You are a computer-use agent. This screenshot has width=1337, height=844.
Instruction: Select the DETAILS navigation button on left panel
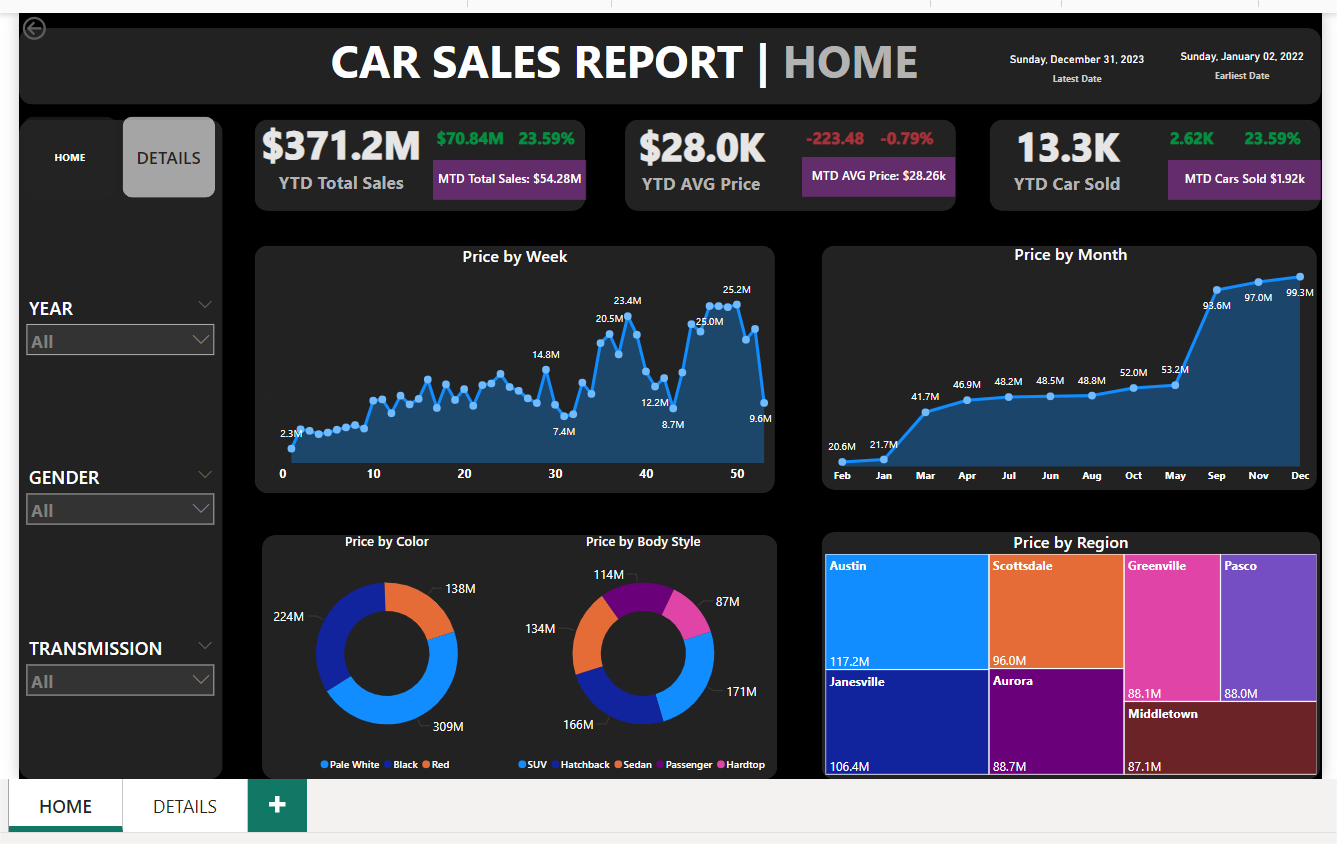click(x=168, y=157)
